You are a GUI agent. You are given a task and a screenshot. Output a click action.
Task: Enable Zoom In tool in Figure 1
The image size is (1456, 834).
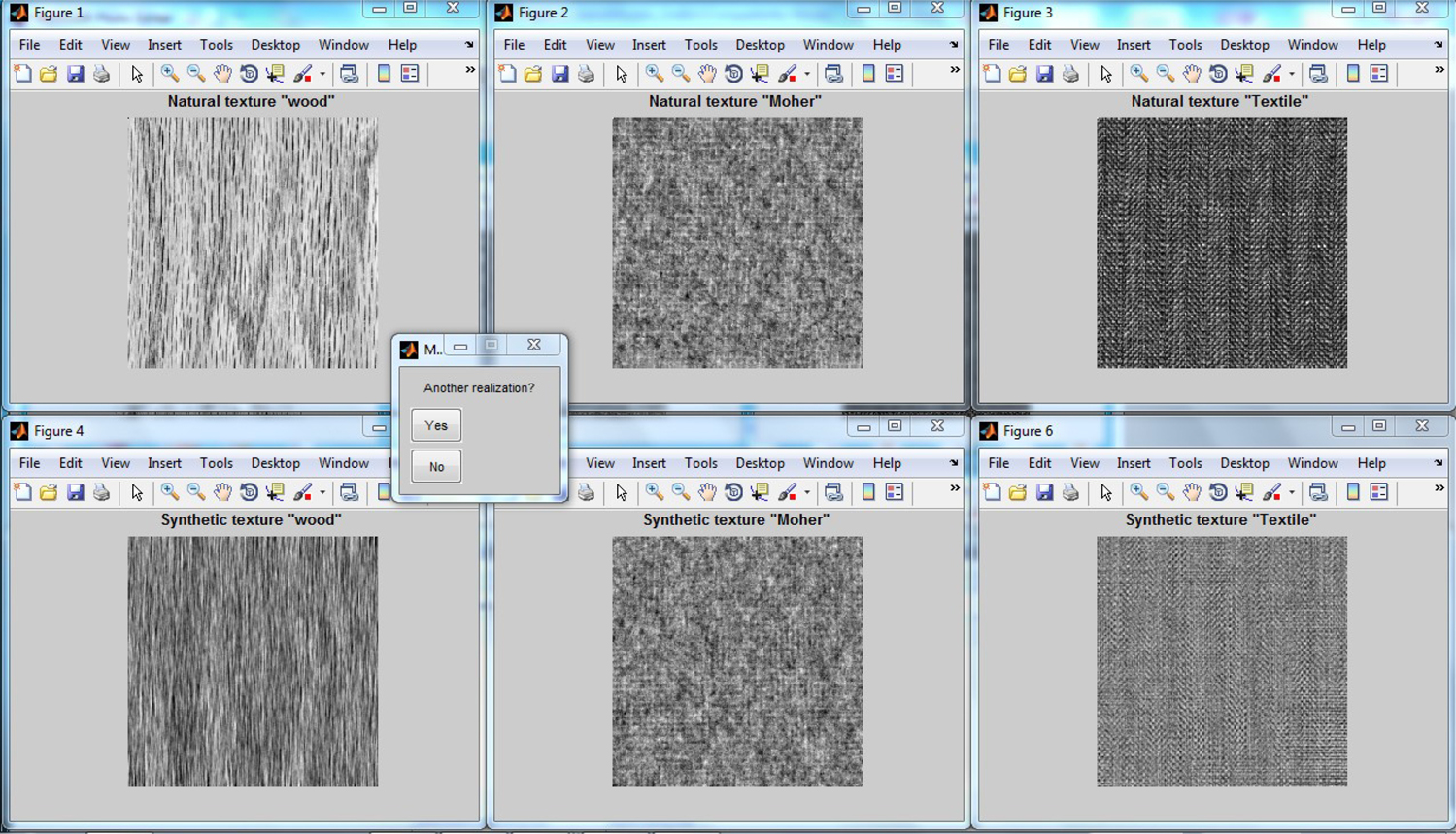(170, 74)
